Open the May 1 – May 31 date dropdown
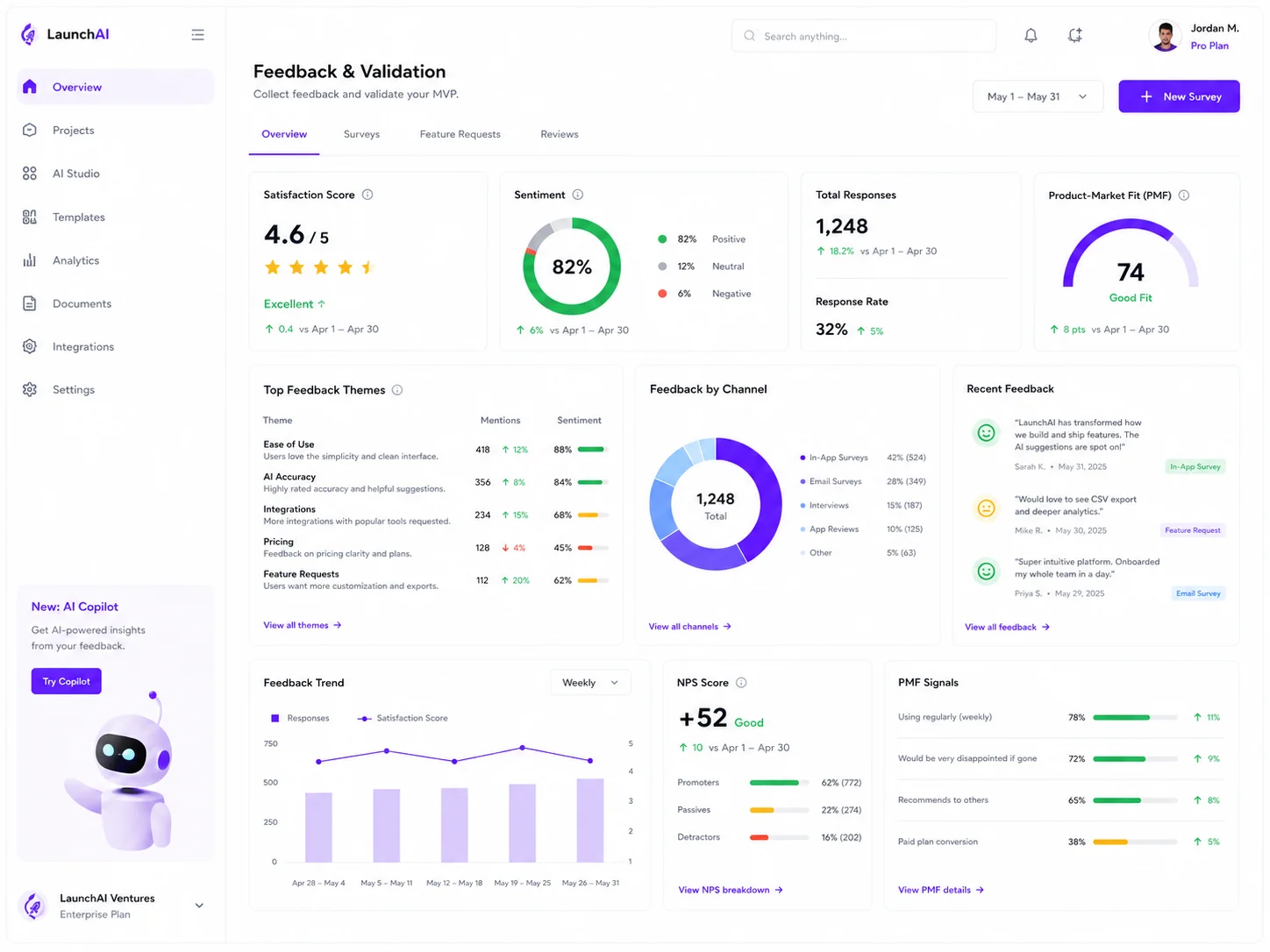 pyautogui.click(x=1037, y=96)
